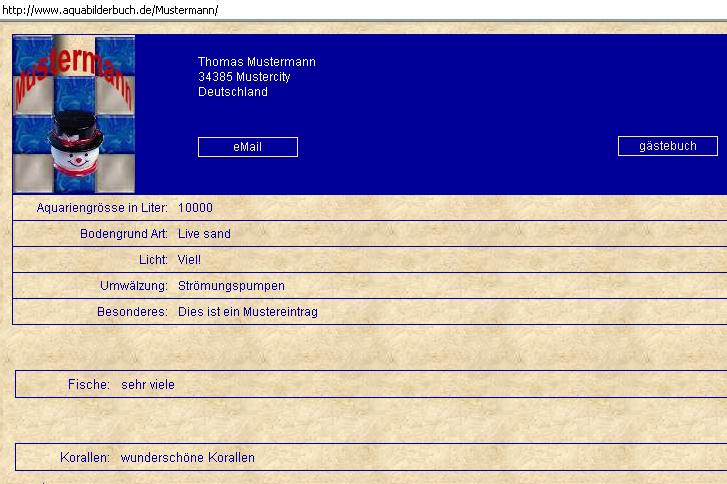Click the Fische label

[x=88, y=384]
